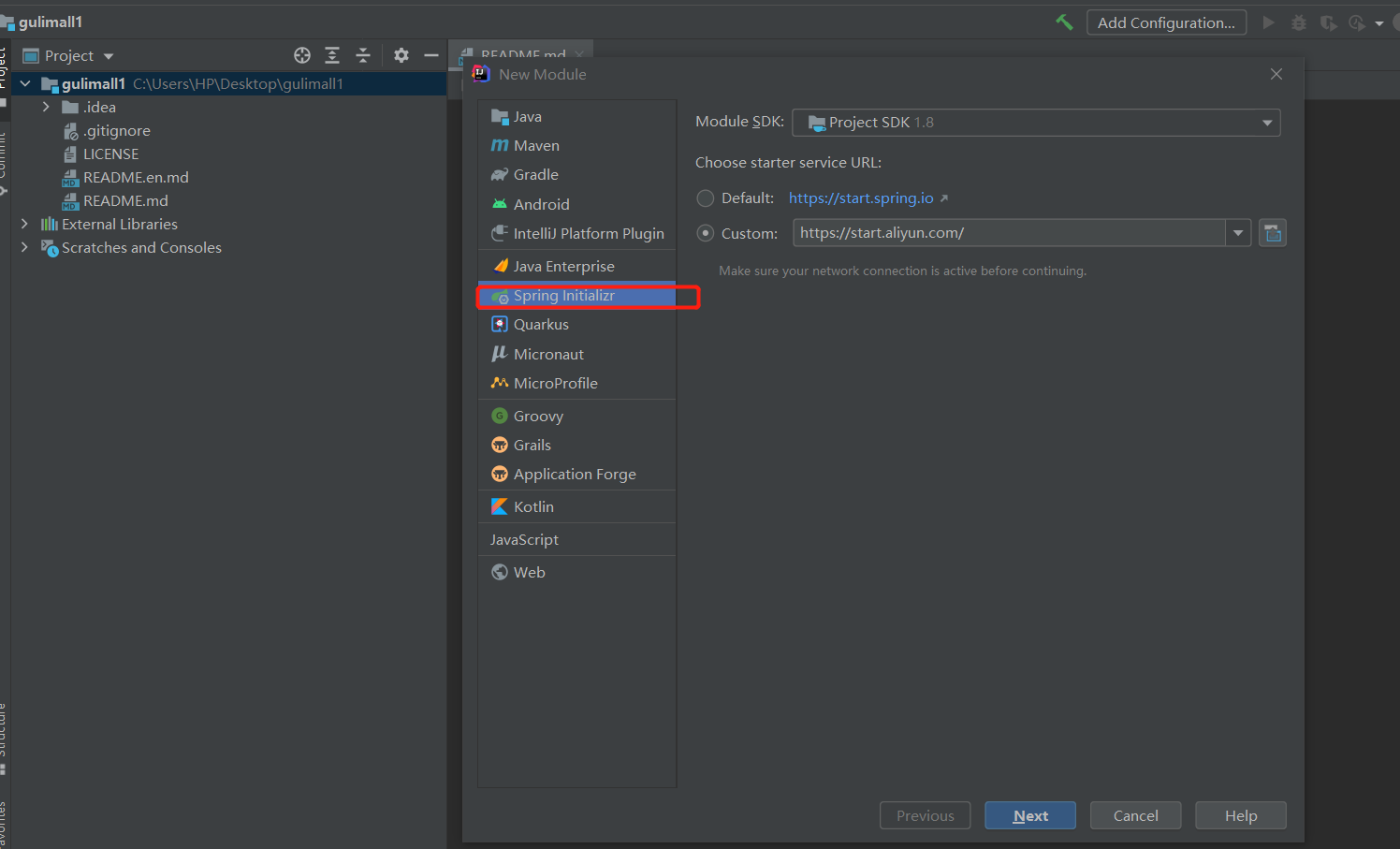Select the Default starter URL radio button
This screenshot has width=1400, height=849.
(x=706, y=198)
